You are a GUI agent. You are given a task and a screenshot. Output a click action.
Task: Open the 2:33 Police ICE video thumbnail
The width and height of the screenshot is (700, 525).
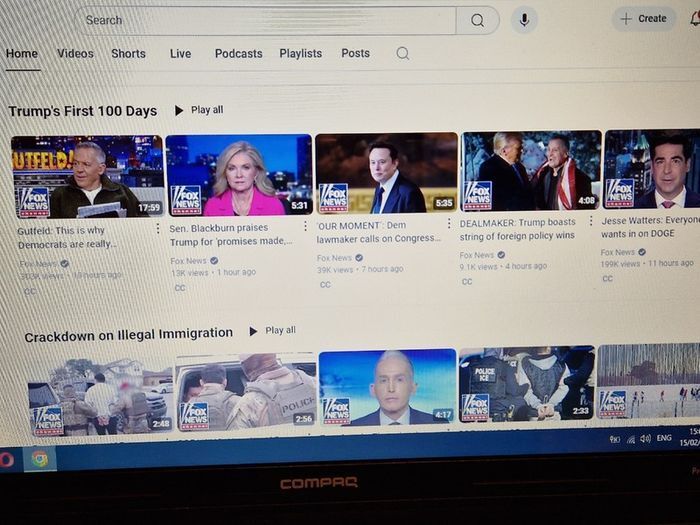[x=527, y=384]
